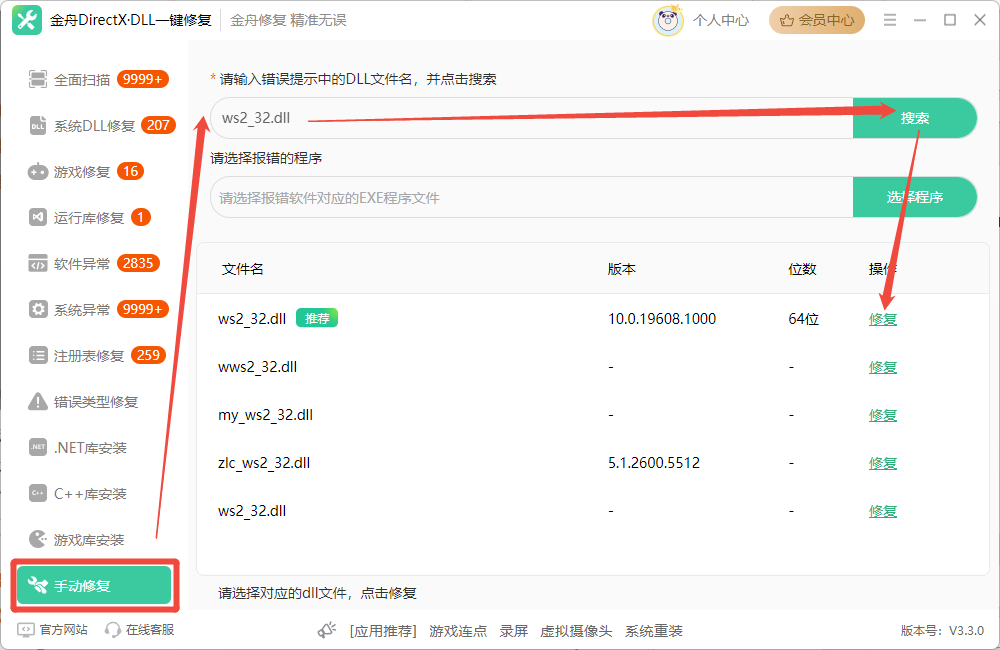Viewport: 1000px width, 650px height.
Task: Click the registry list icon beside 注册表修复
Action: point(38,355)
